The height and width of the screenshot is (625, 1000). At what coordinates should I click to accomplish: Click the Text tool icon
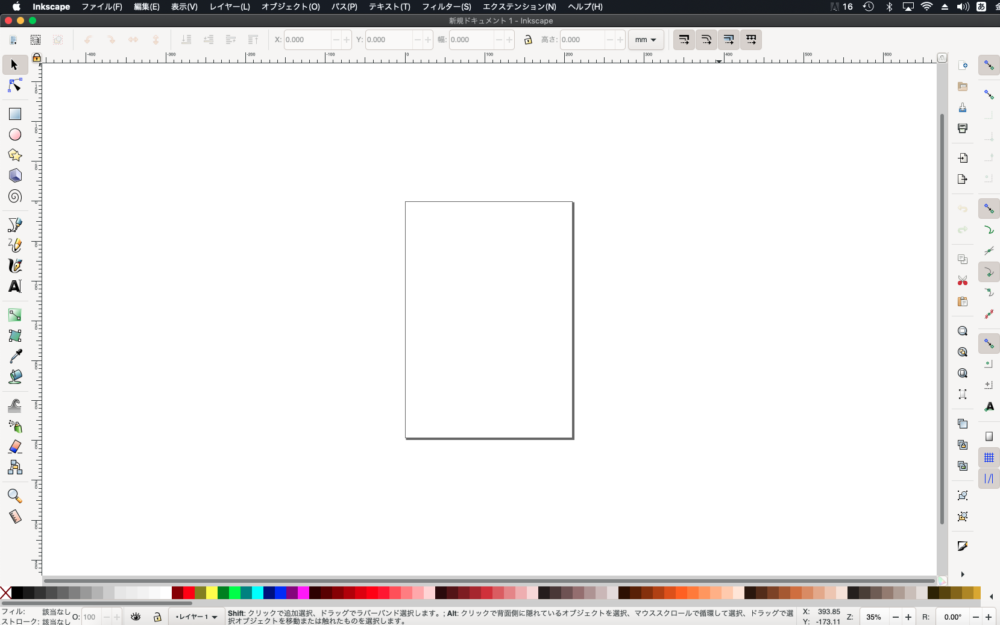coord(15,286)
